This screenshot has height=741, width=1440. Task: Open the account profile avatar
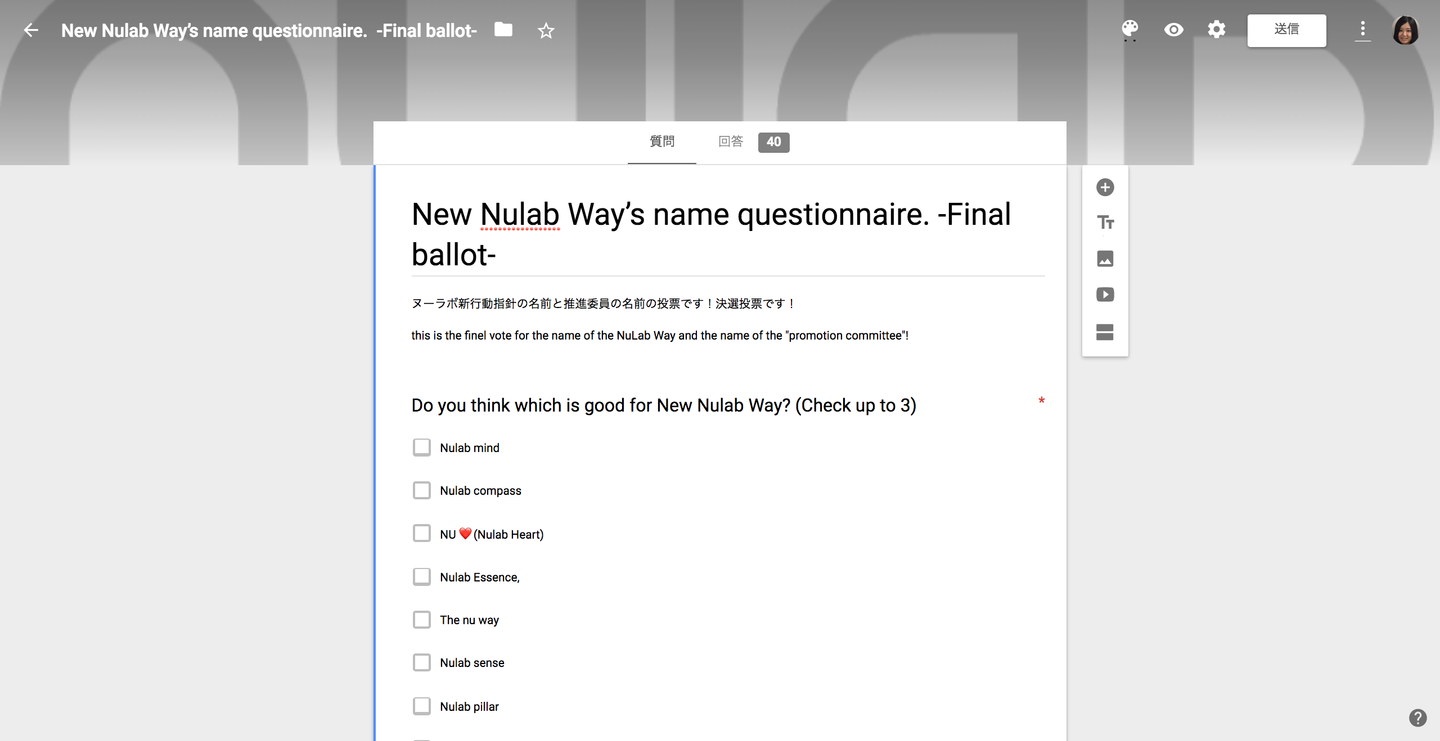click(1406, 30)
